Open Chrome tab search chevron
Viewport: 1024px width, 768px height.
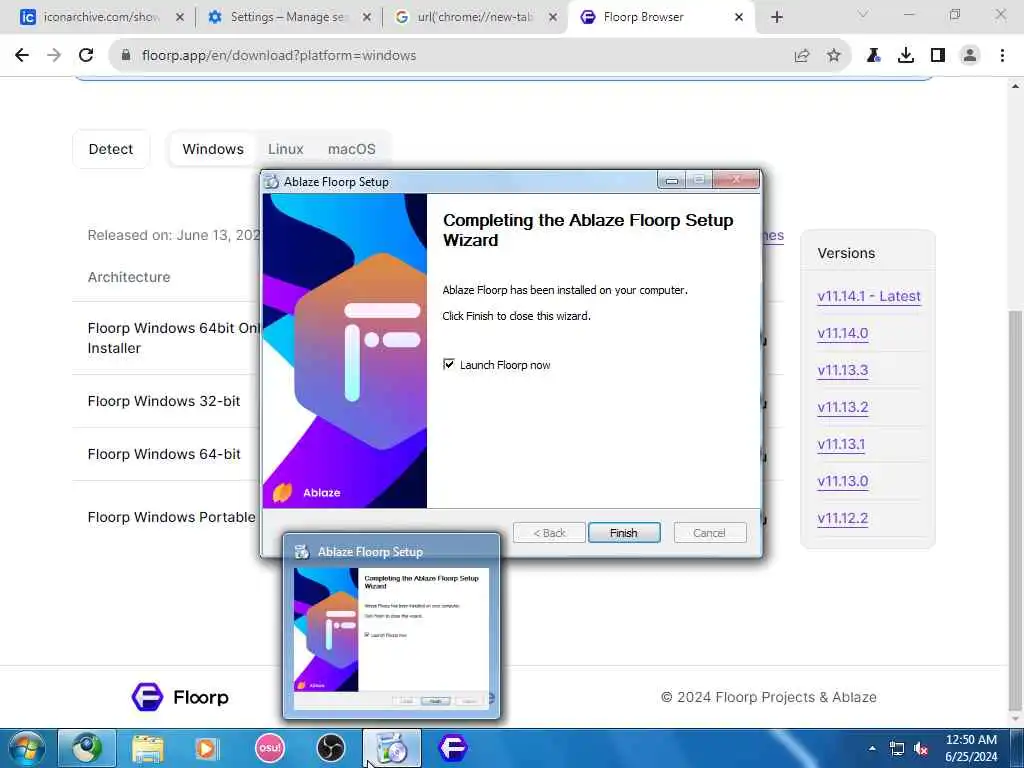[x=863, y=15]
